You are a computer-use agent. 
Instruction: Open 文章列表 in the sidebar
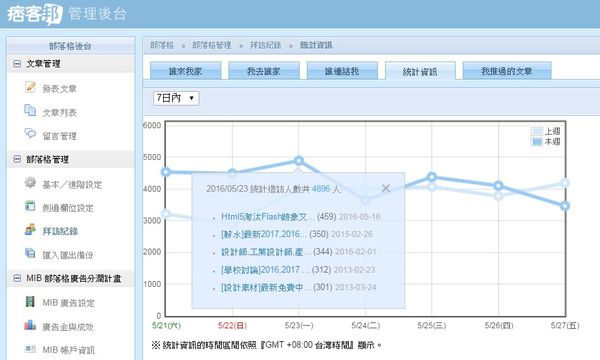60,112
